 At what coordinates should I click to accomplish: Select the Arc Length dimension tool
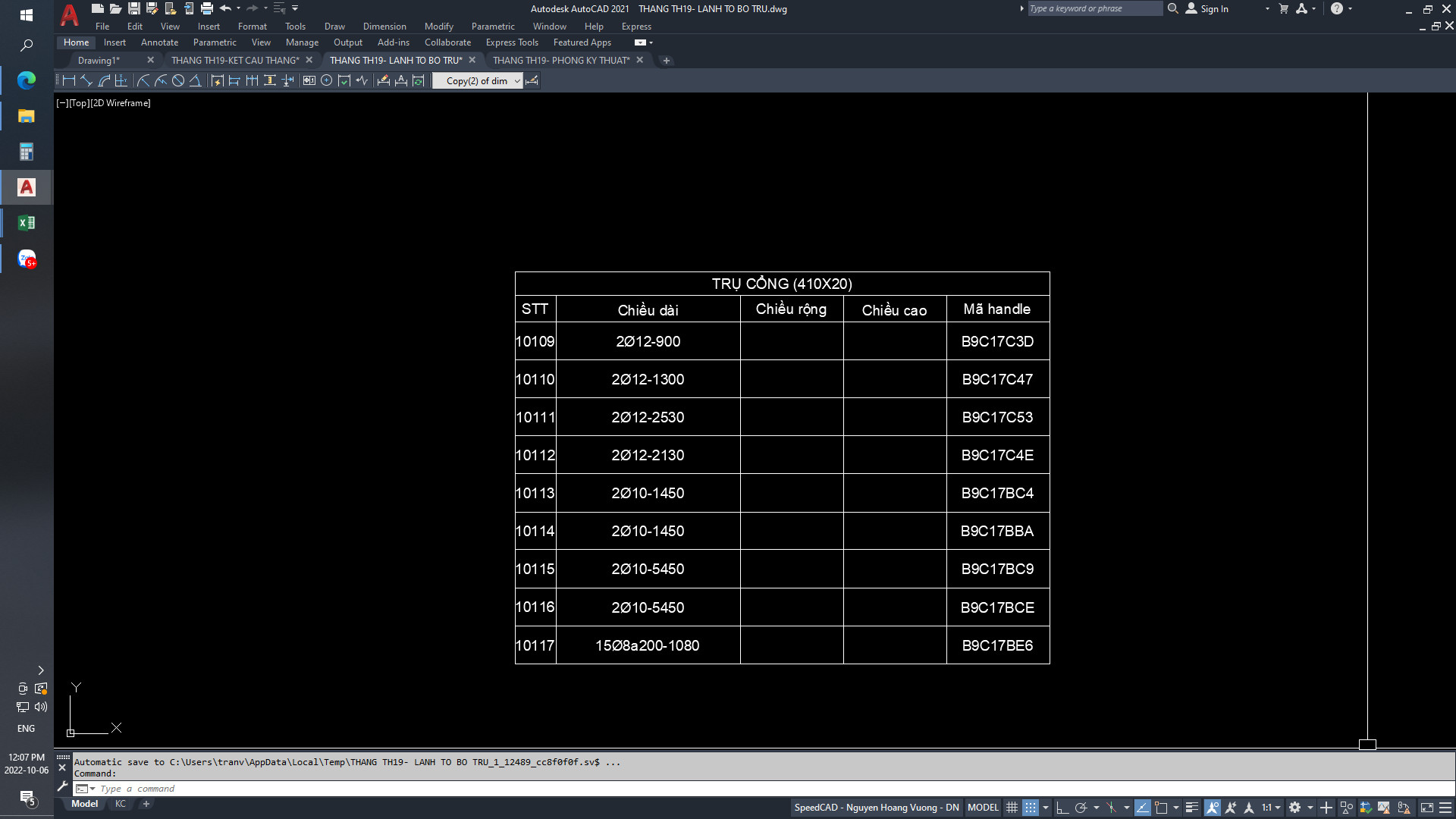(x=104, y=80)
